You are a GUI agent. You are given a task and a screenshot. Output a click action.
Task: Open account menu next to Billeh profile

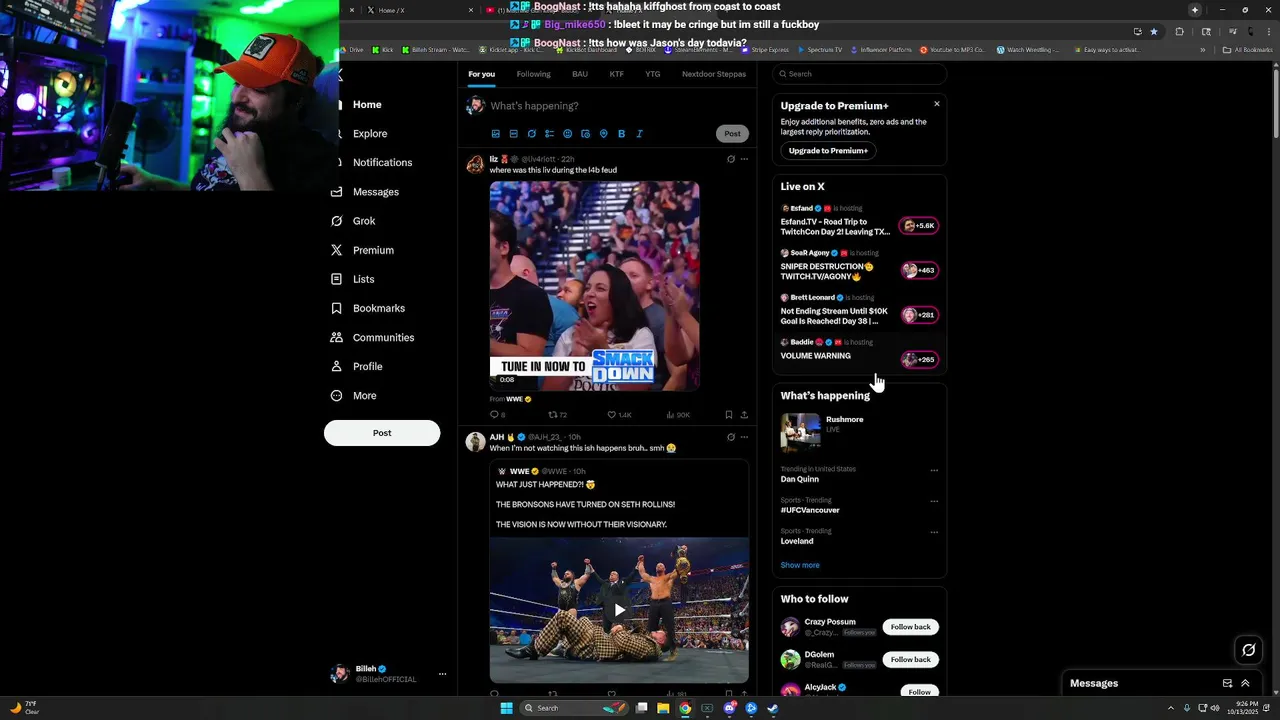tap(442, 674)
